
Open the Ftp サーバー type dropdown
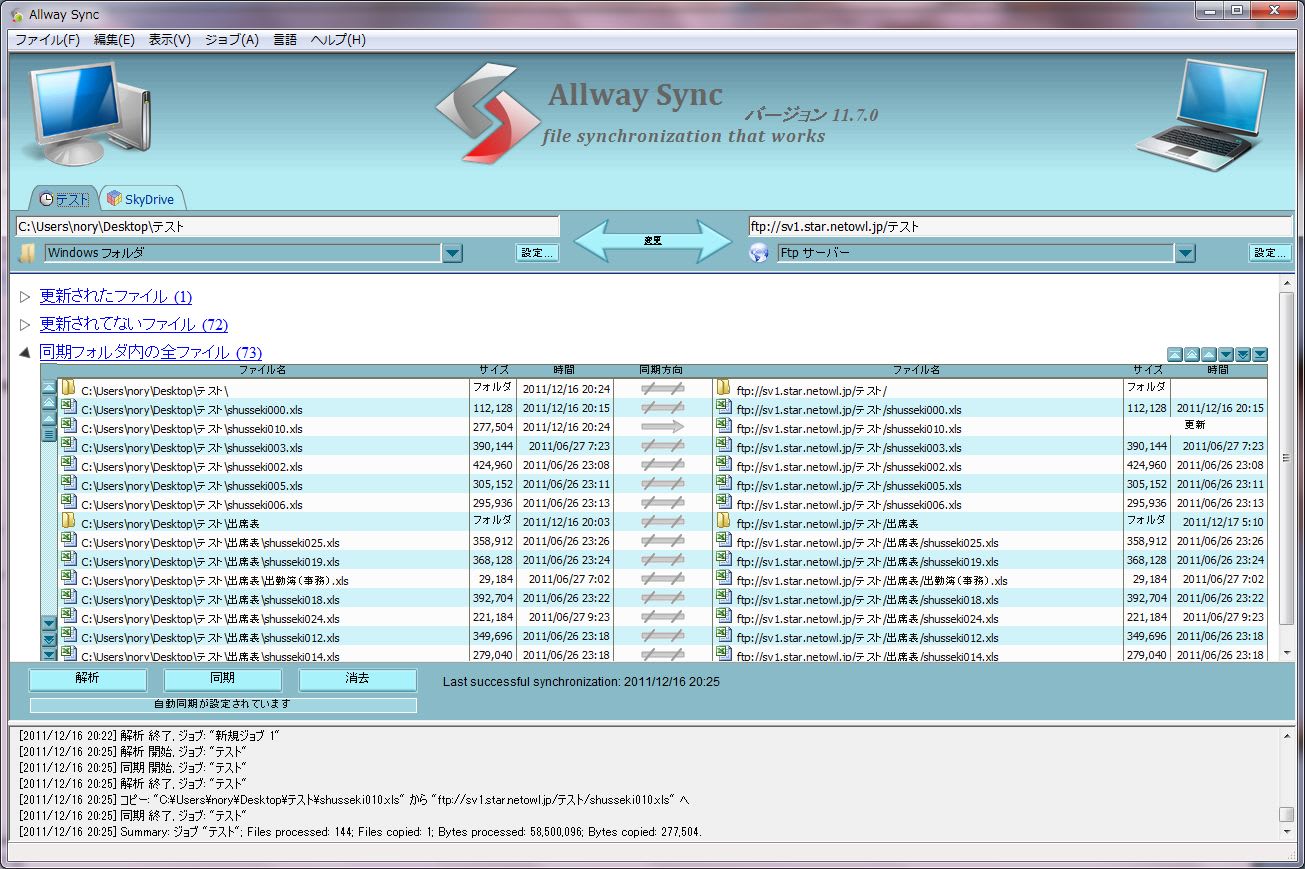coord(1185,253)
